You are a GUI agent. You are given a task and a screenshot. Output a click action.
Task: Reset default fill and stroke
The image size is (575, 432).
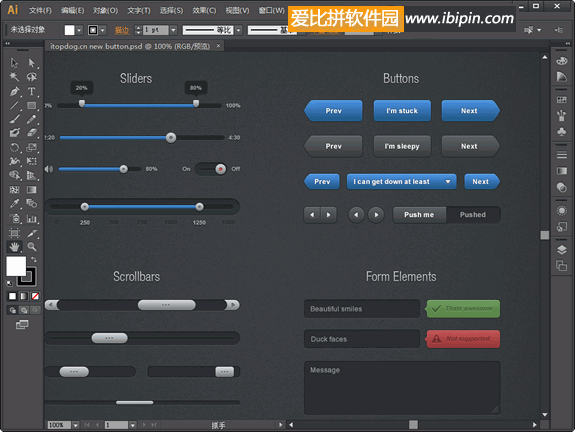point(9,283)
